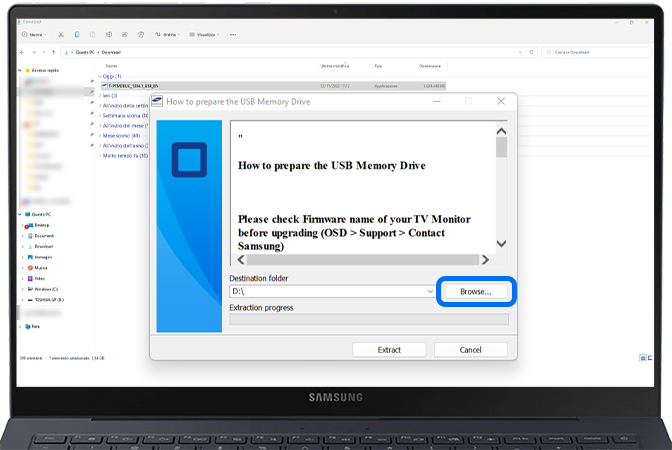Open the Ordina sort dropdown
The image size is (672, 450).
coord(167,35)
